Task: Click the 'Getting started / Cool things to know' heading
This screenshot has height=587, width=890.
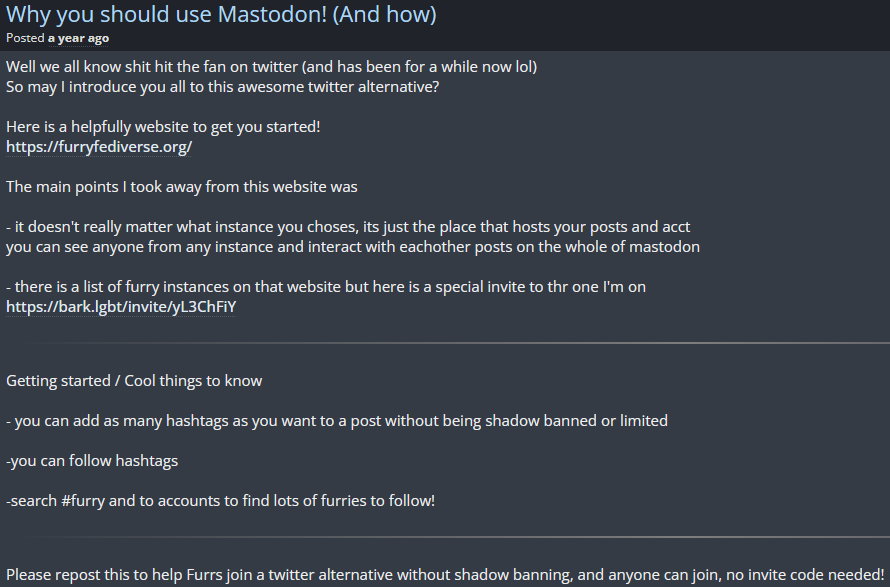Action: pyautogui.click(x=134, y=381)
